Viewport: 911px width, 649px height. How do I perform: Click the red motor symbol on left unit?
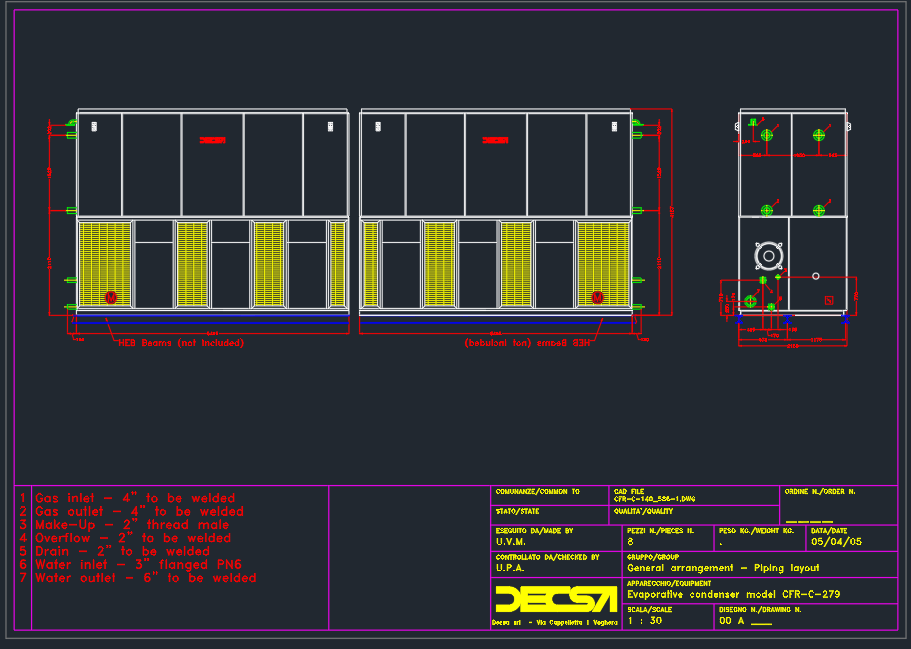(x=110, y=297)
